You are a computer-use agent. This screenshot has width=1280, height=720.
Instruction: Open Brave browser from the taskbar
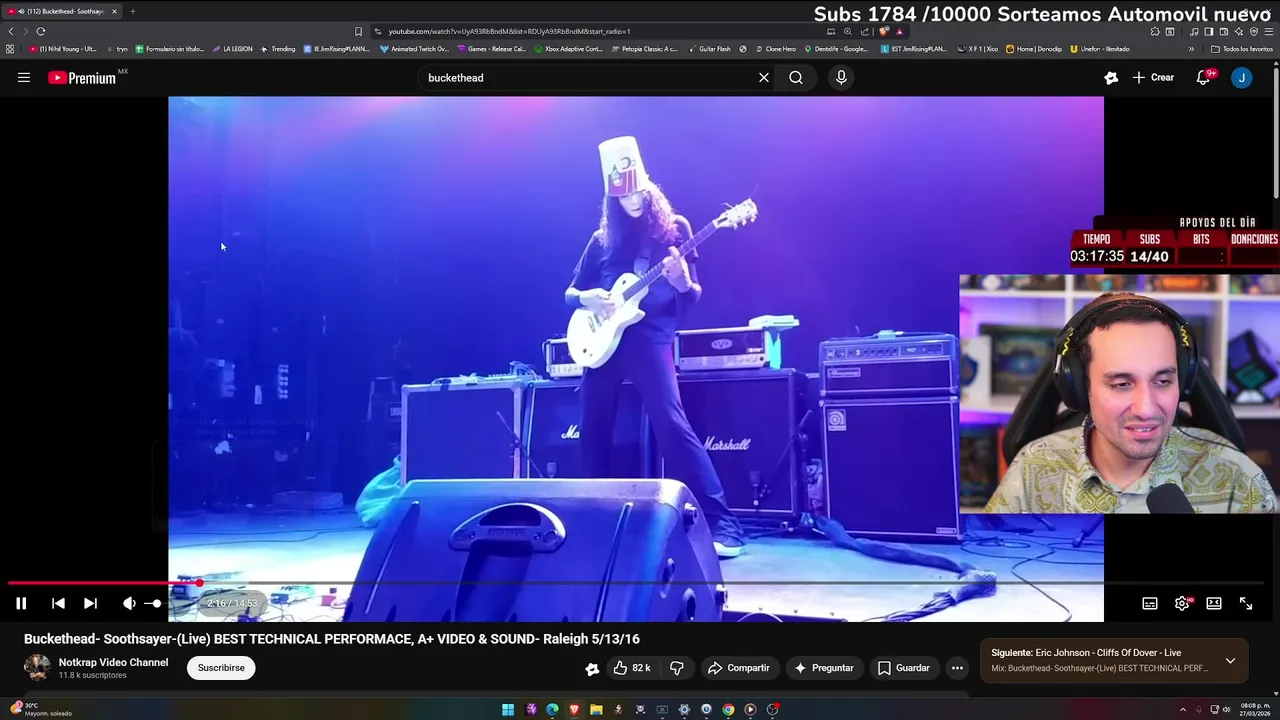pyautogui.click(x=574, y=710)
